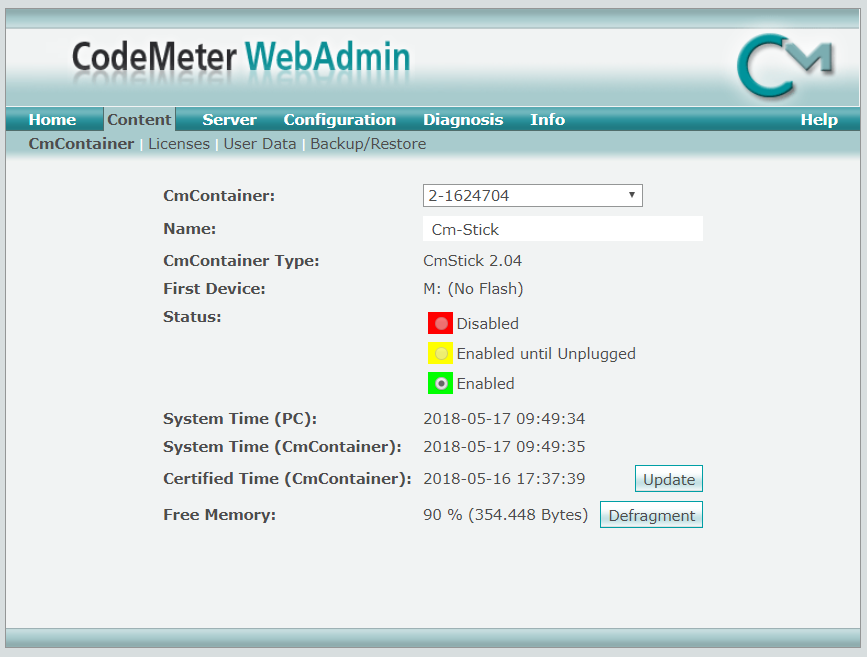Switch to the Content tab
The image size is (867, 657).
click(x=139, y=120)
